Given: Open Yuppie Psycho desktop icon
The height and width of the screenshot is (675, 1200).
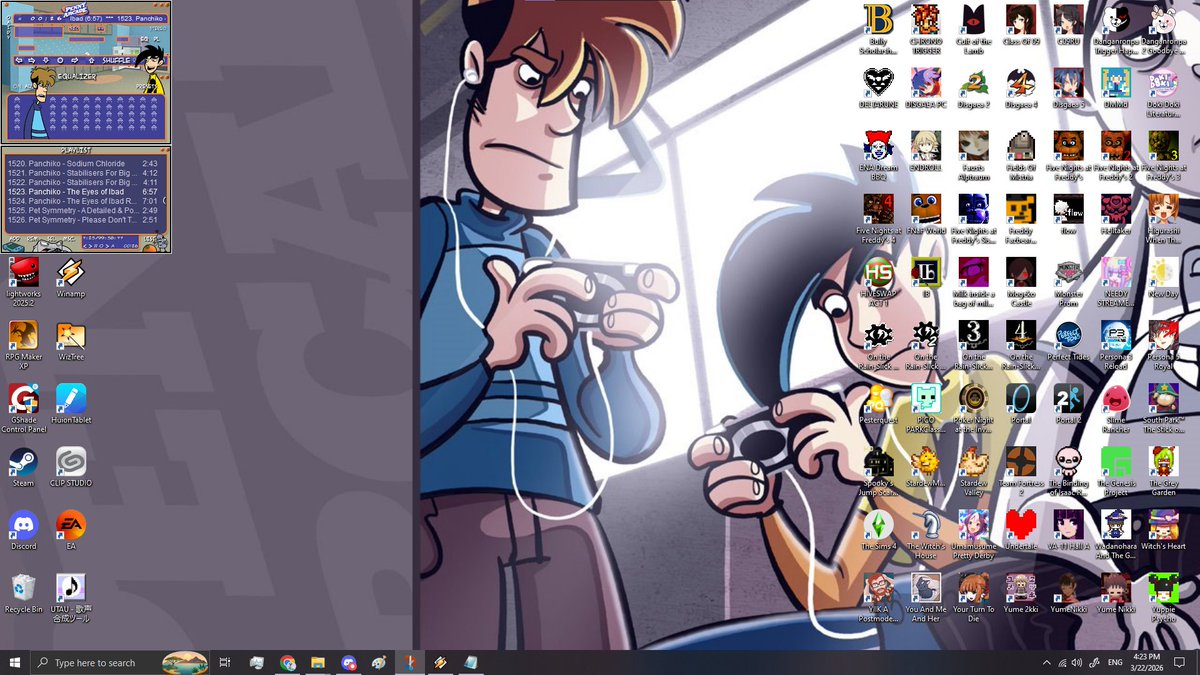Looking at the screenshot, I should (1164, 597).
